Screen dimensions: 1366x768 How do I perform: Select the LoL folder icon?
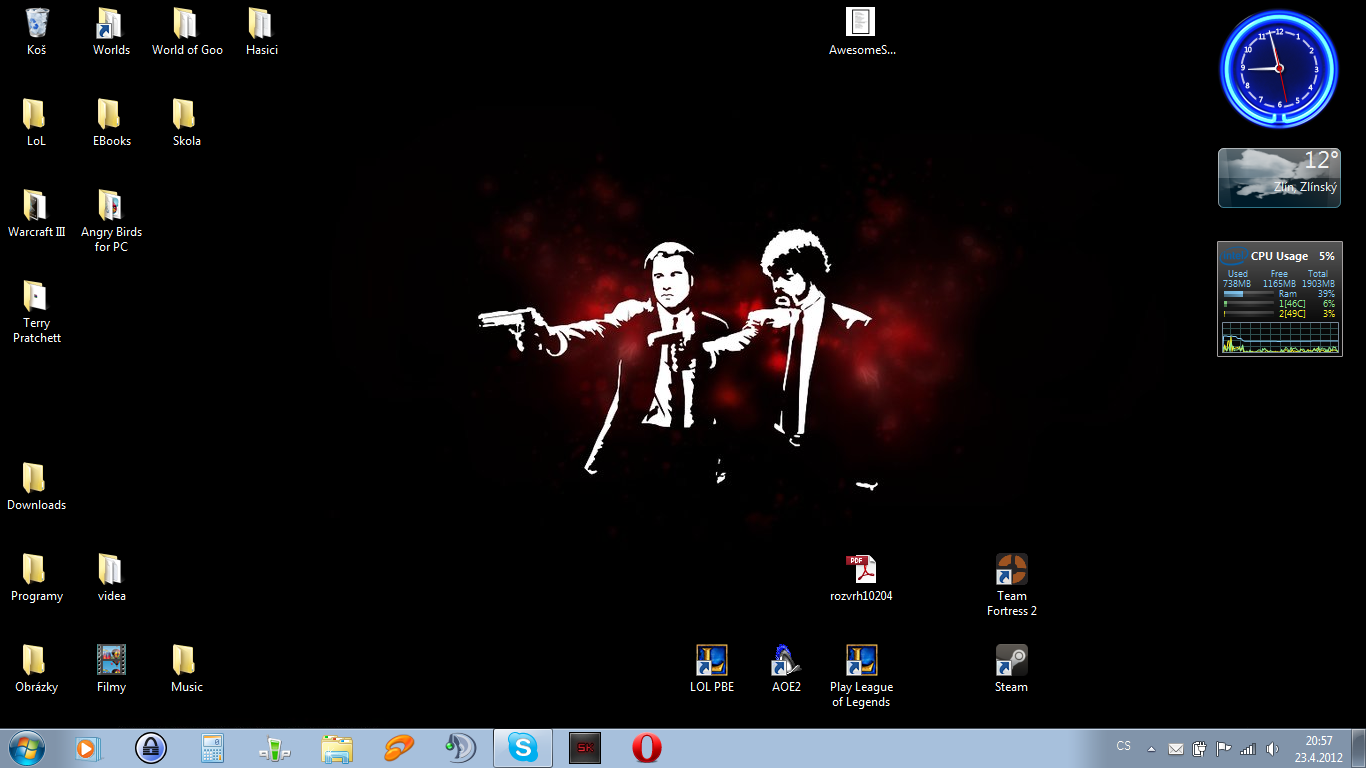point(36,123)
